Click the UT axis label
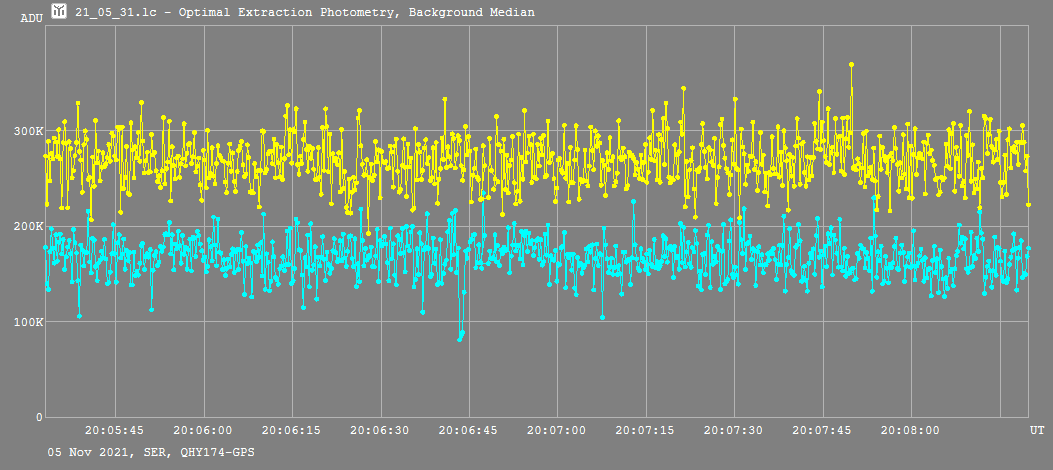 [x=1037, y=430]
